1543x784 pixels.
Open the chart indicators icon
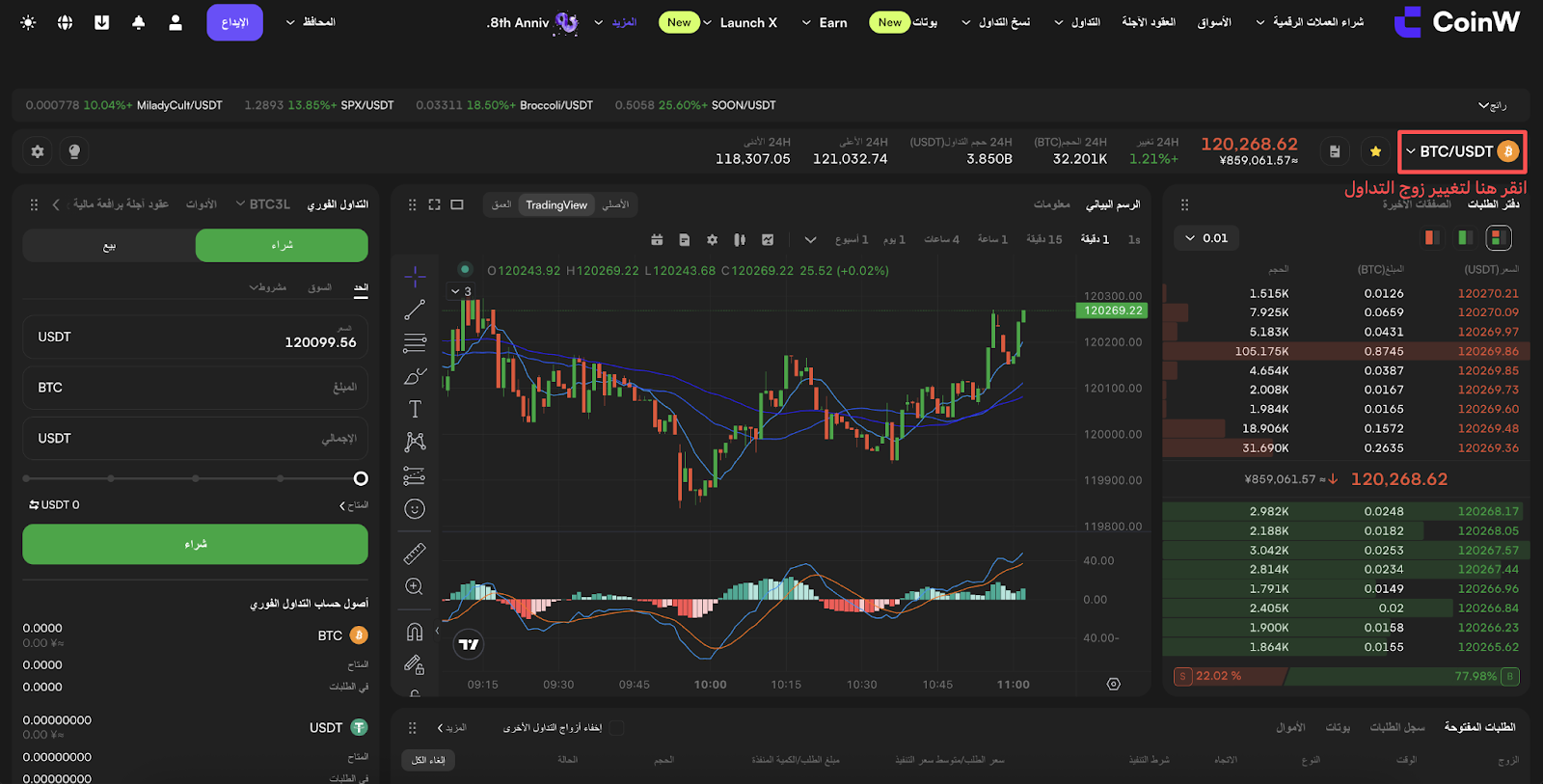768,239
